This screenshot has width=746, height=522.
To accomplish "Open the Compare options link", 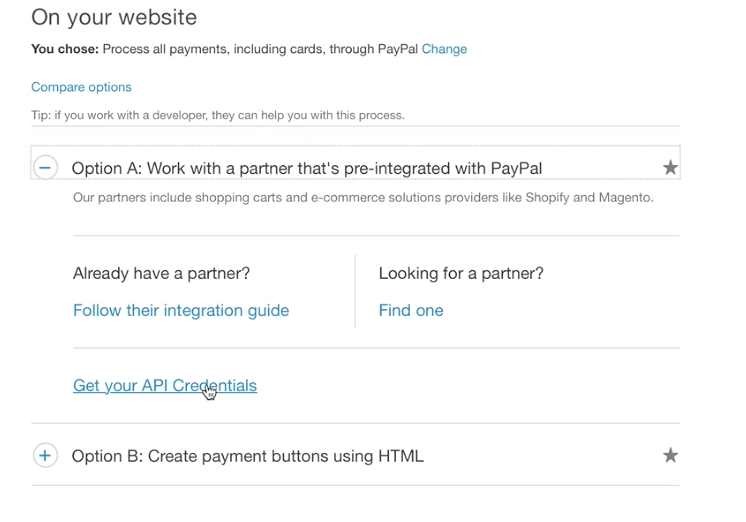I will [81, 87].
